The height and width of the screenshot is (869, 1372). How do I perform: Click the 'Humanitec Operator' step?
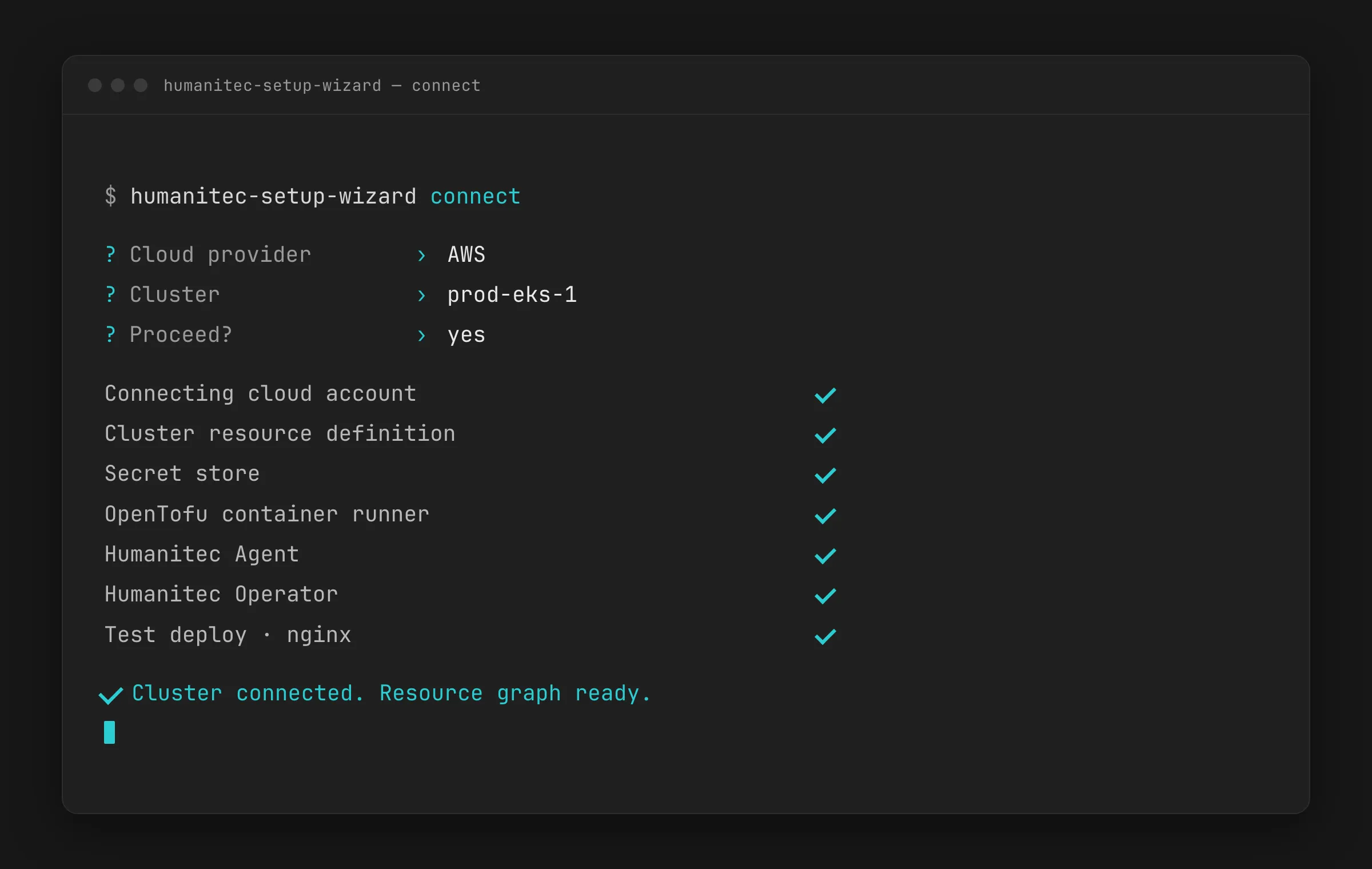221,595
